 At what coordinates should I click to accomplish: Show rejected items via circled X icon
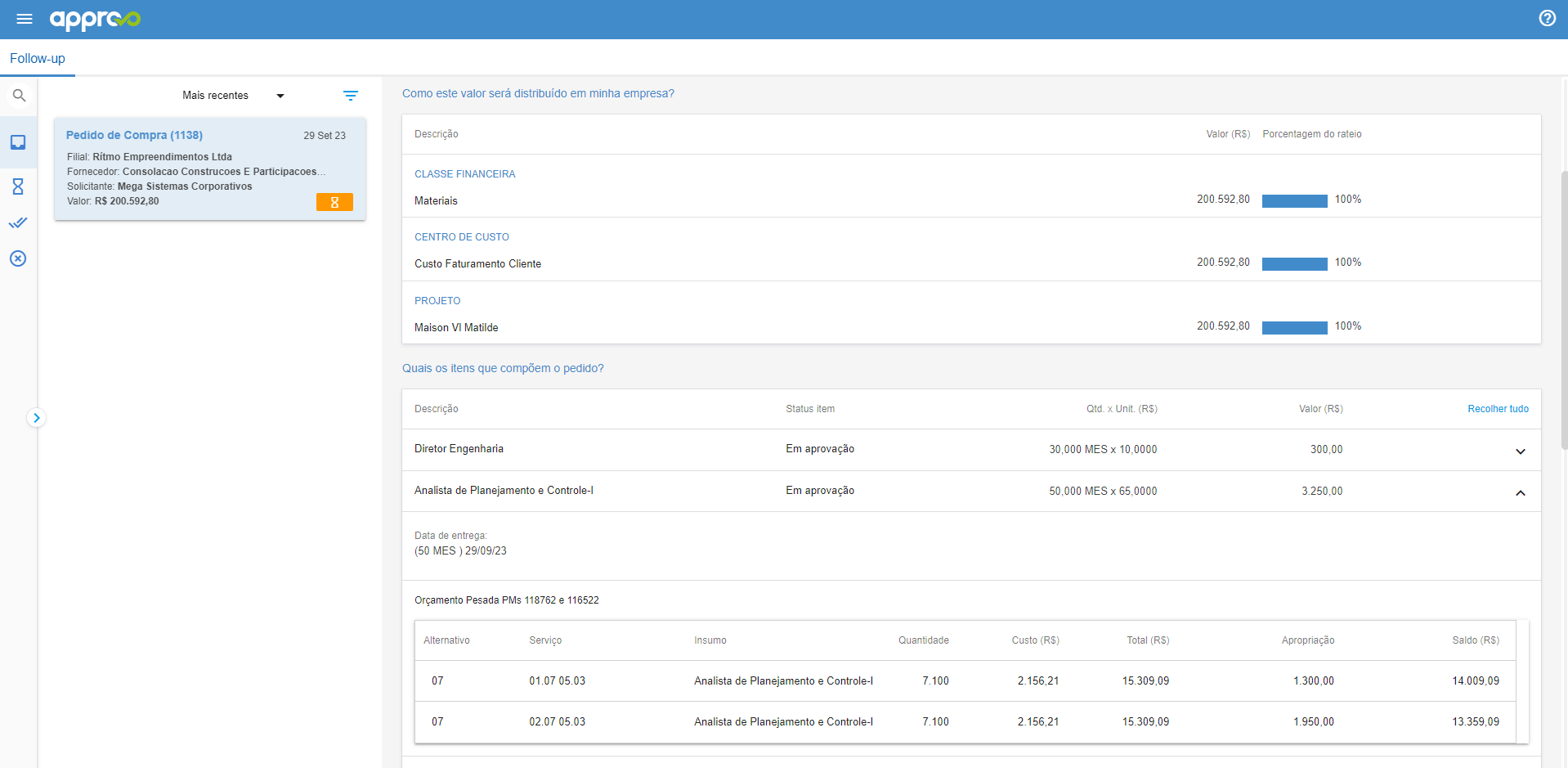tap(18, 258)
